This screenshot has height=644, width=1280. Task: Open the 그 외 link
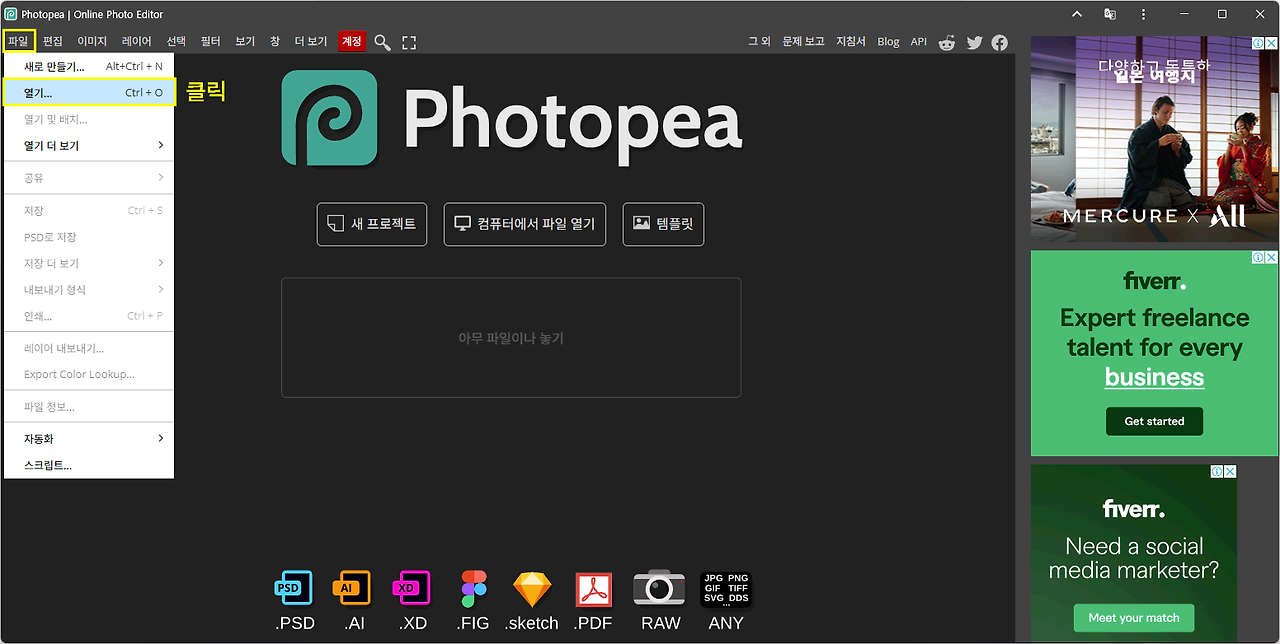coord(759,42)
